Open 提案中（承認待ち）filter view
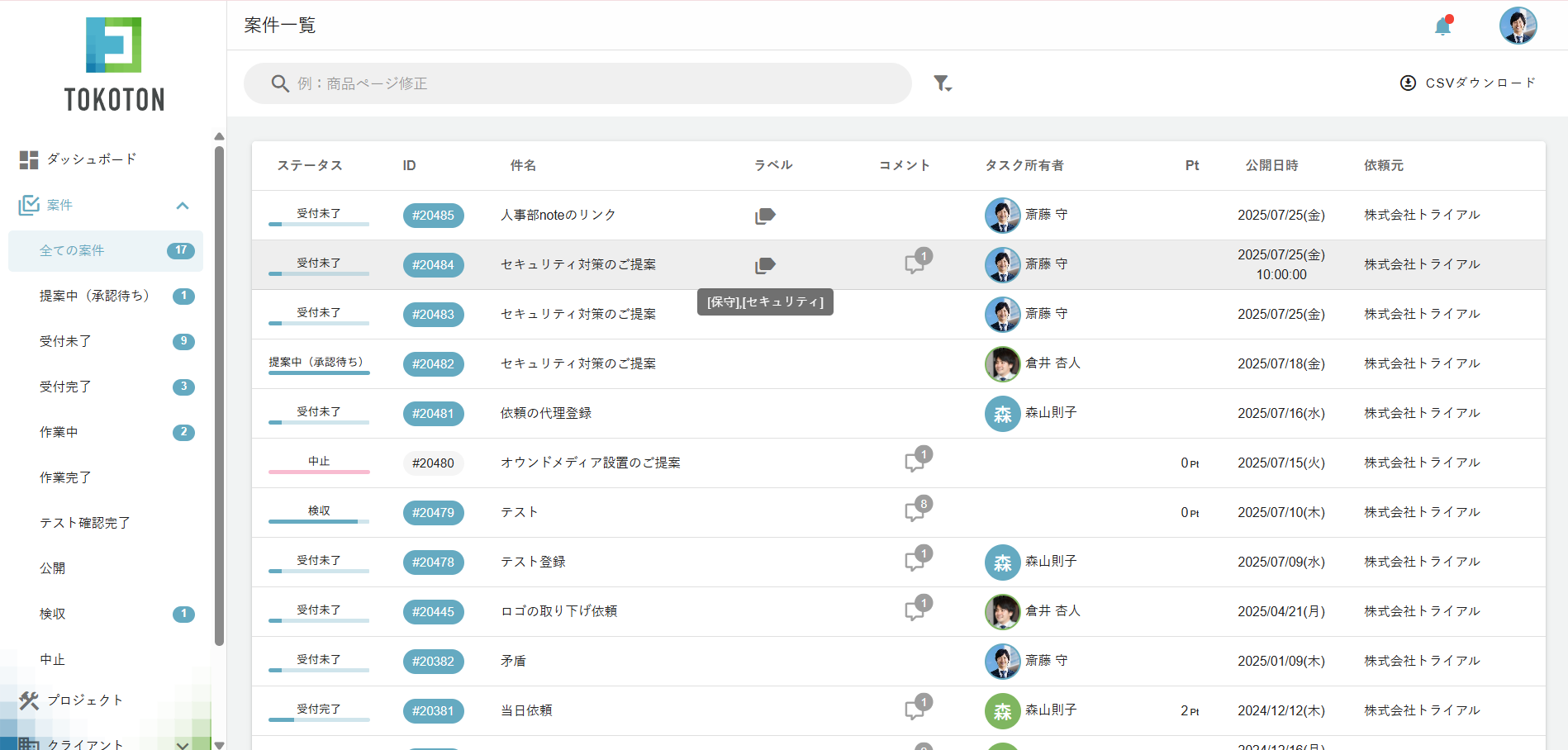Image resolution: width=1568 pixels, height=750 pixels. (x=95, y=296)
